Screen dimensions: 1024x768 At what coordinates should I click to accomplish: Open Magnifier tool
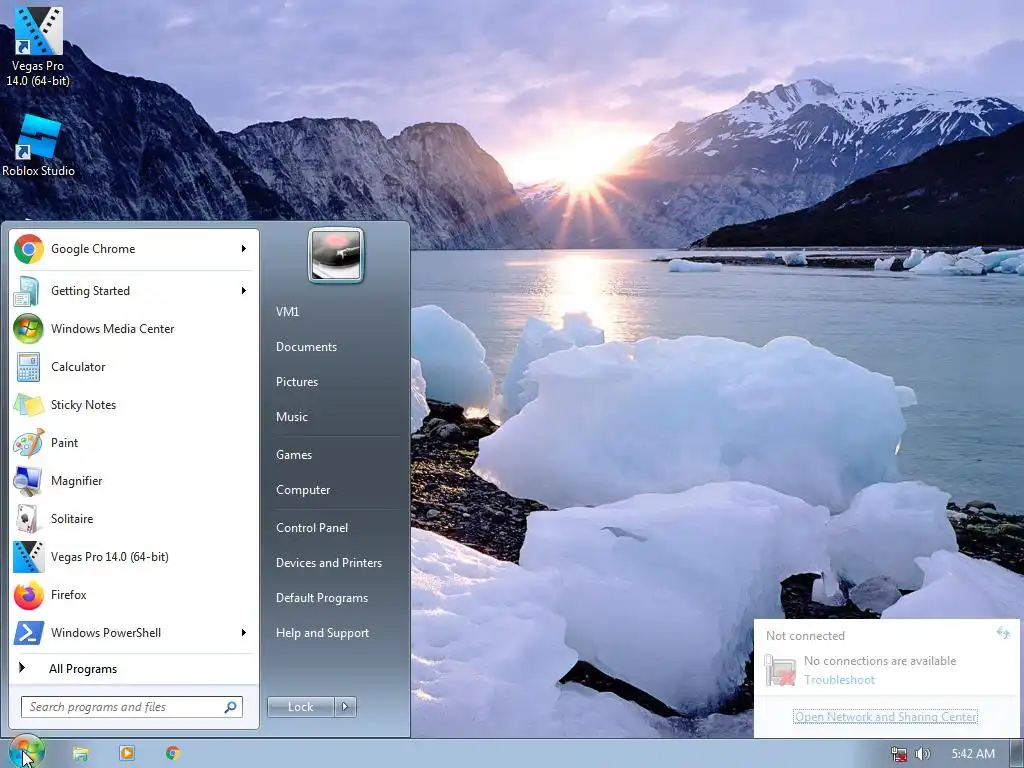133,481
